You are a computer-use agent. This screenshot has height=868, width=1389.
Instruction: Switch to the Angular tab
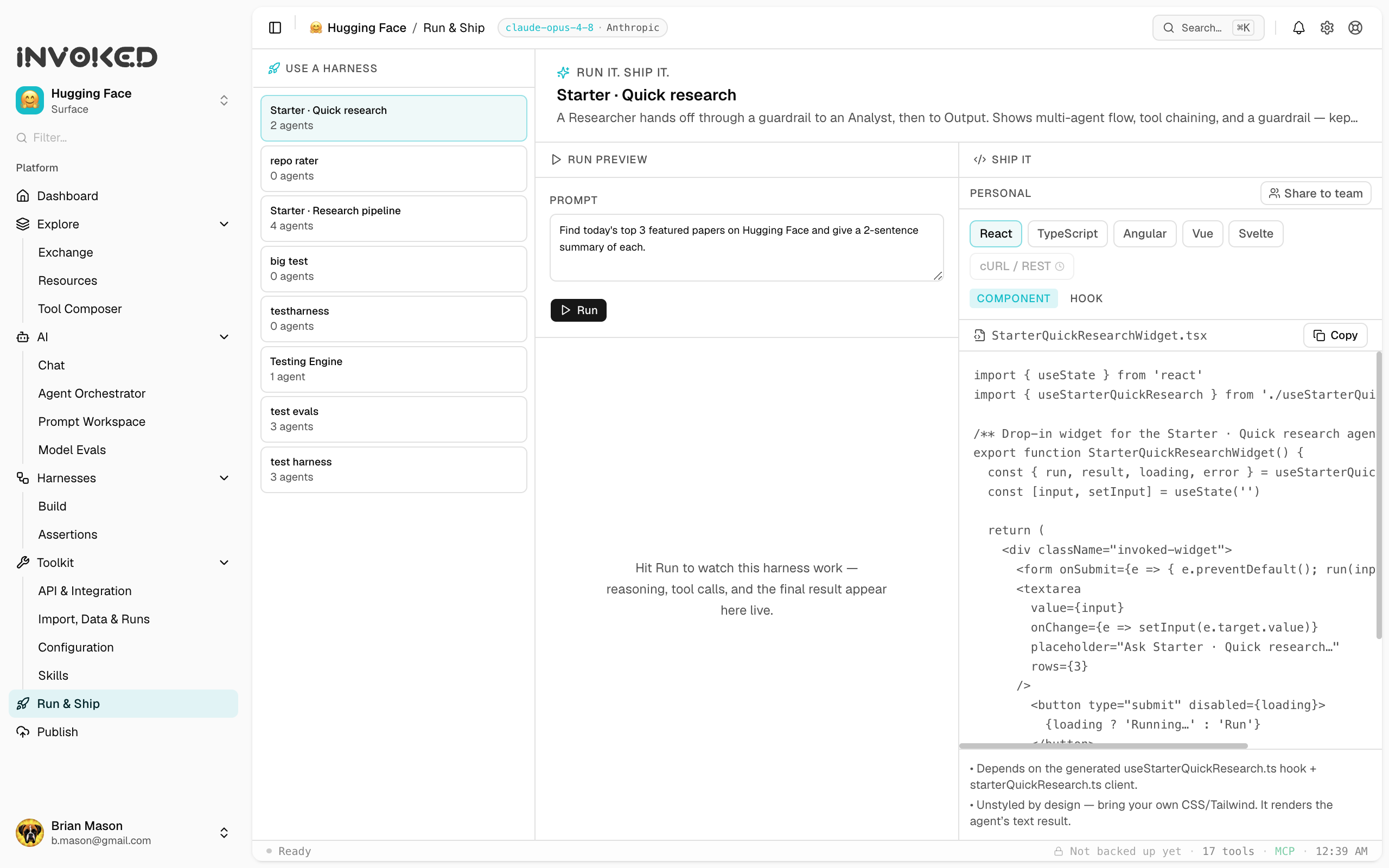click(1144, 234)
